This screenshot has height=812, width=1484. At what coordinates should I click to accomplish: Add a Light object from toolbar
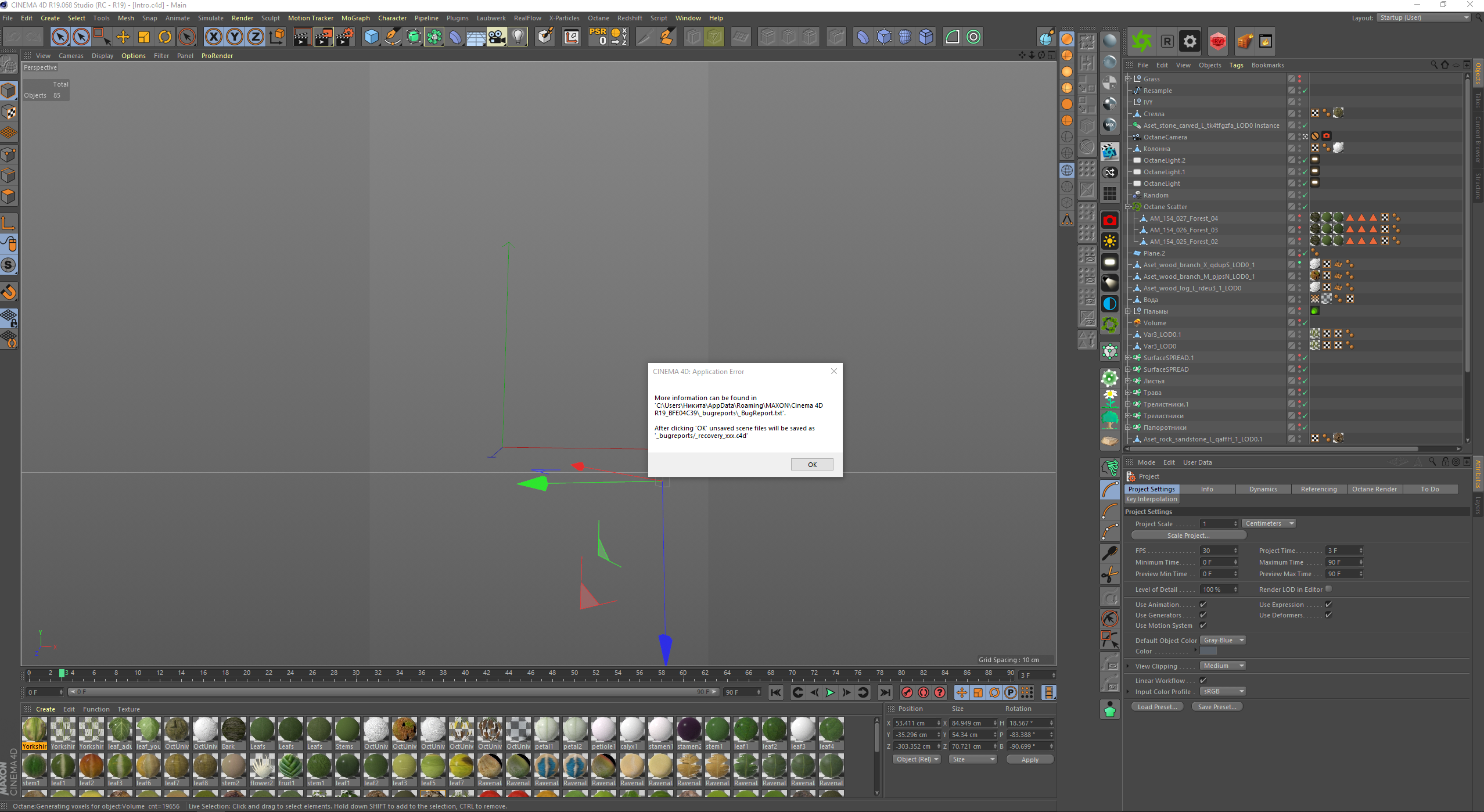pyautogui.click(x=518, y=37)
